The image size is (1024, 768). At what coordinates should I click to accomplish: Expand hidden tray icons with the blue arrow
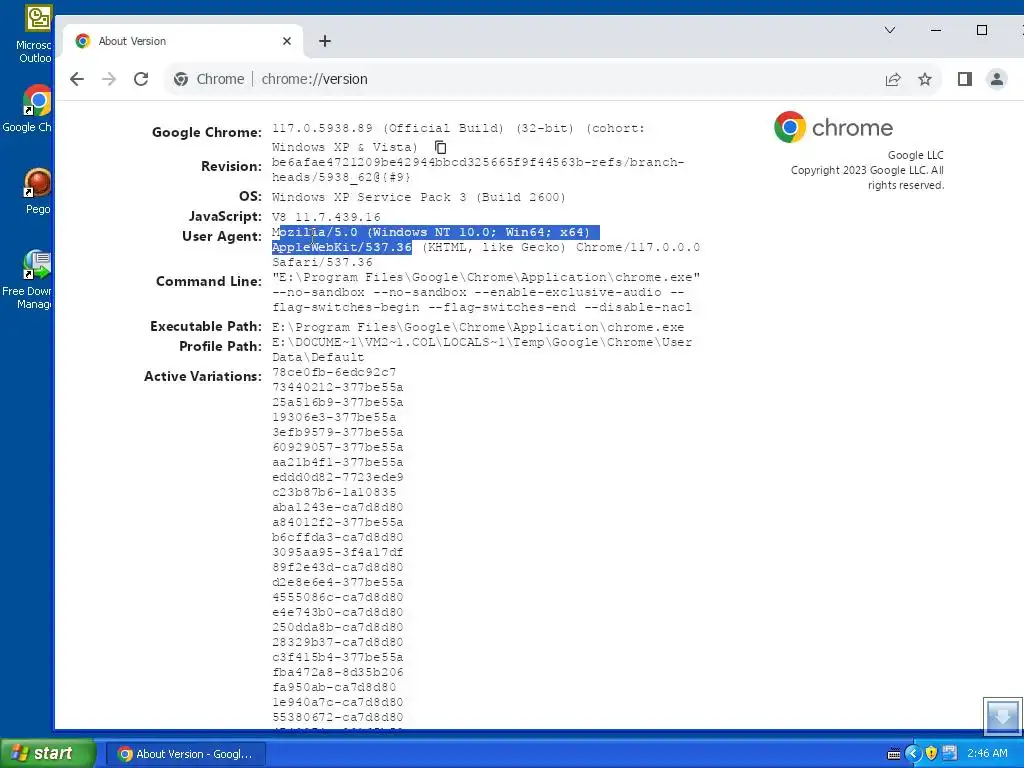click(912, 754)
